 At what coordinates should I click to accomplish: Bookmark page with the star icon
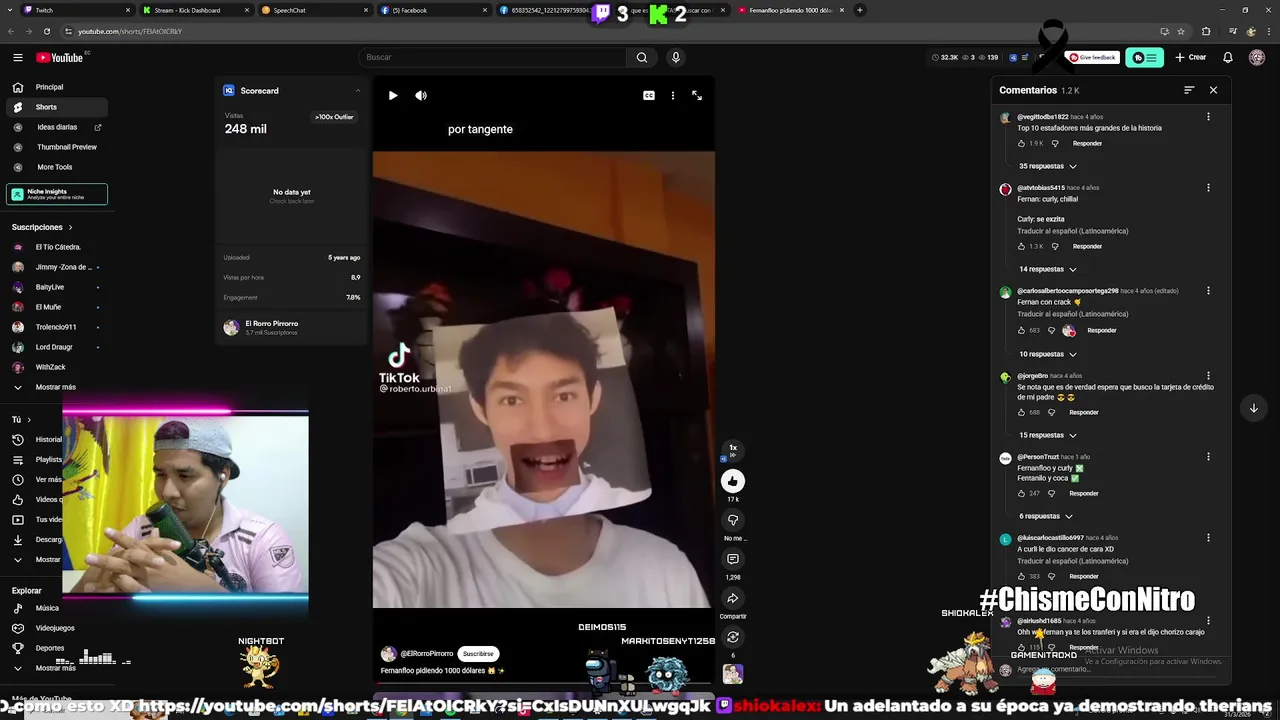point(1181,31)
